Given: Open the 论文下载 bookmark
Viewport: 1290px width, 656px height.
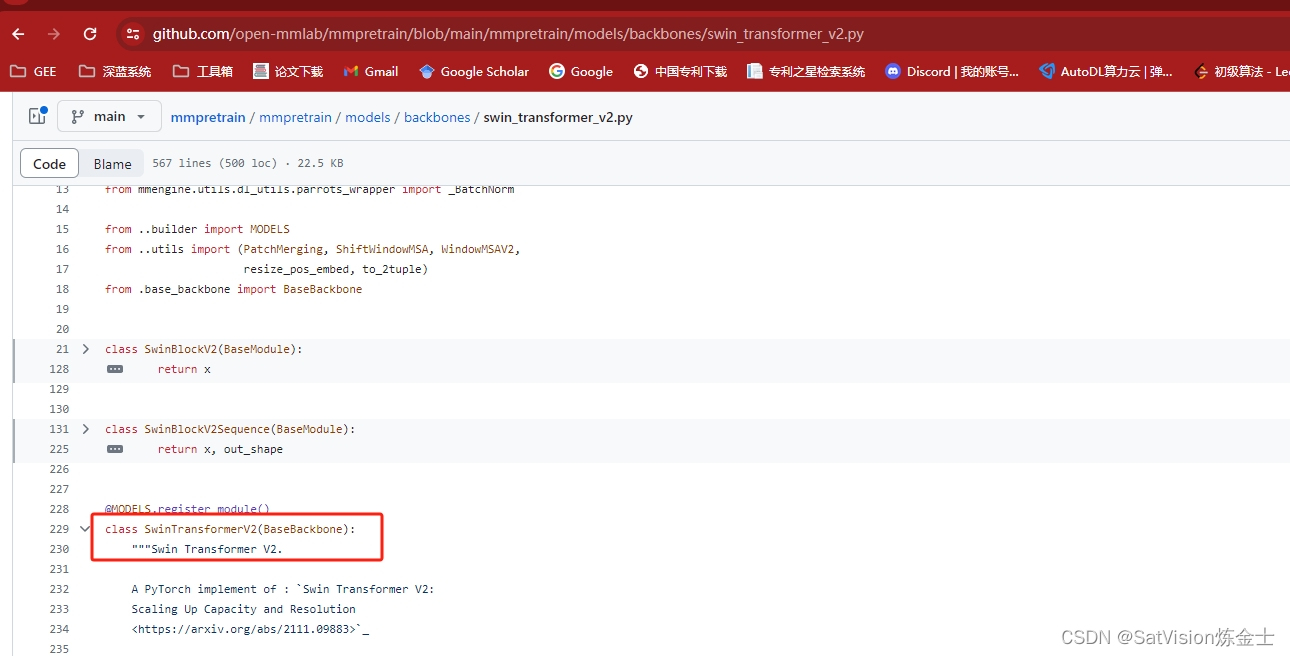Looking at the screenshot, I should (288, 71).
